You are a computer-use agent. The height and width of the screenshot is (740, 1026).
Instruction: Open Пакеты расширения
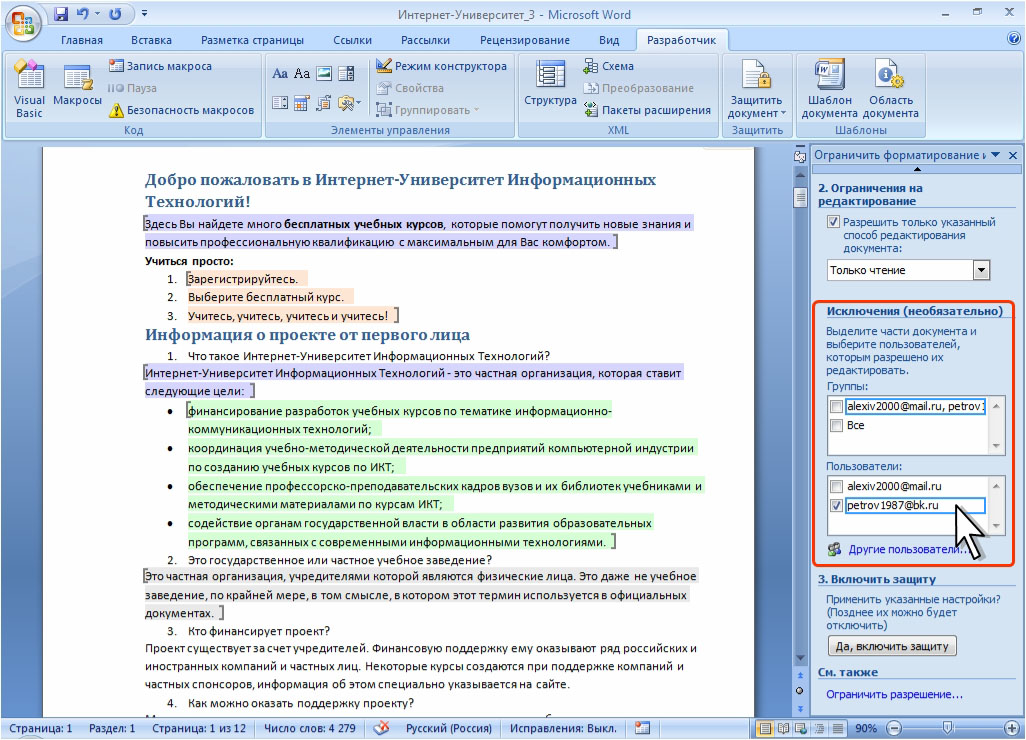647,110
